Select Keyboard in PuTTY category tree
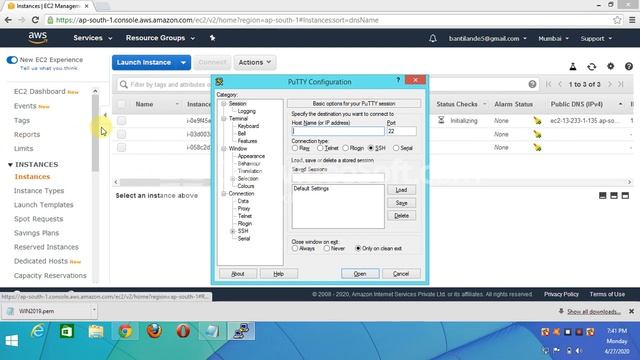 pos(248,126)
